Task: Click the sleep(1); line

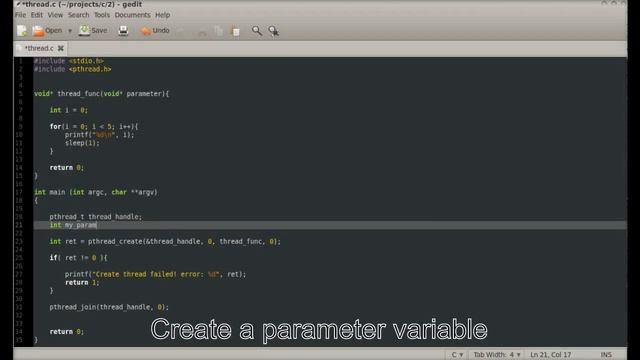Action: click(82, 143)
